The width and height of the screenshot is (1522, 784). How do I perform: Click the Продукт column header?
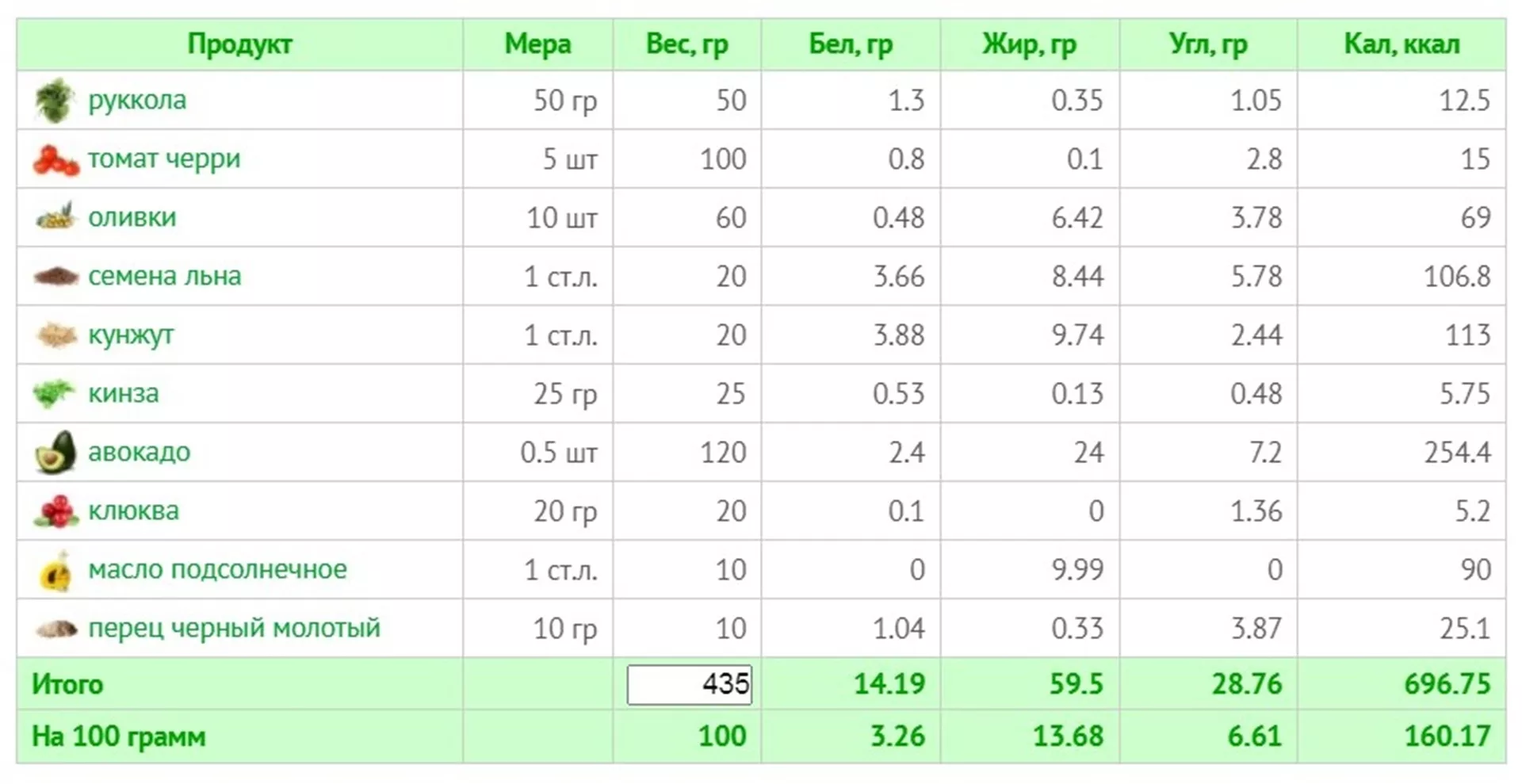pyautogui.click(x=239, y=44)
